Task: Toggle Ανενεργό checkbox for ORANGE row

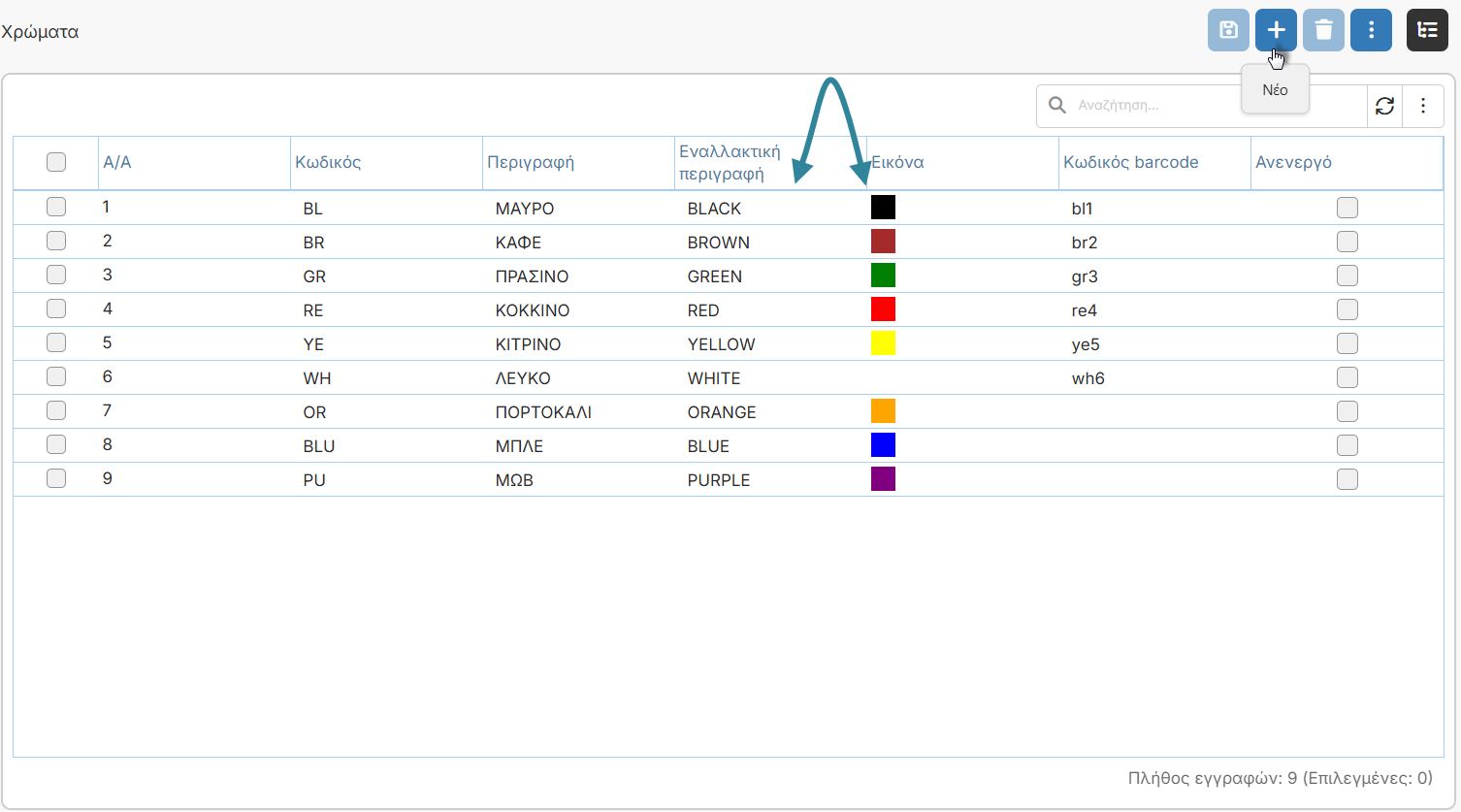Action: 1347,411
